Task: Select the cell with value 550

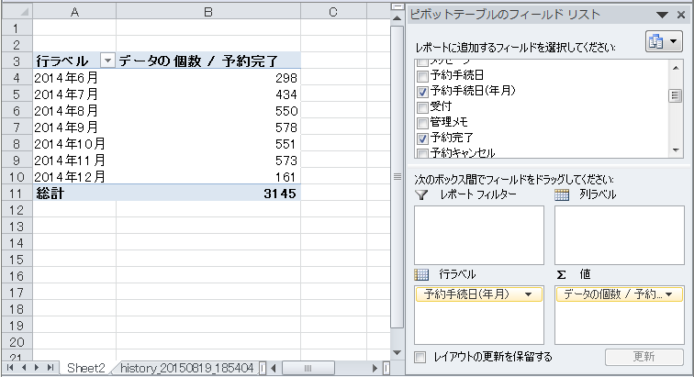Action: 208,111
